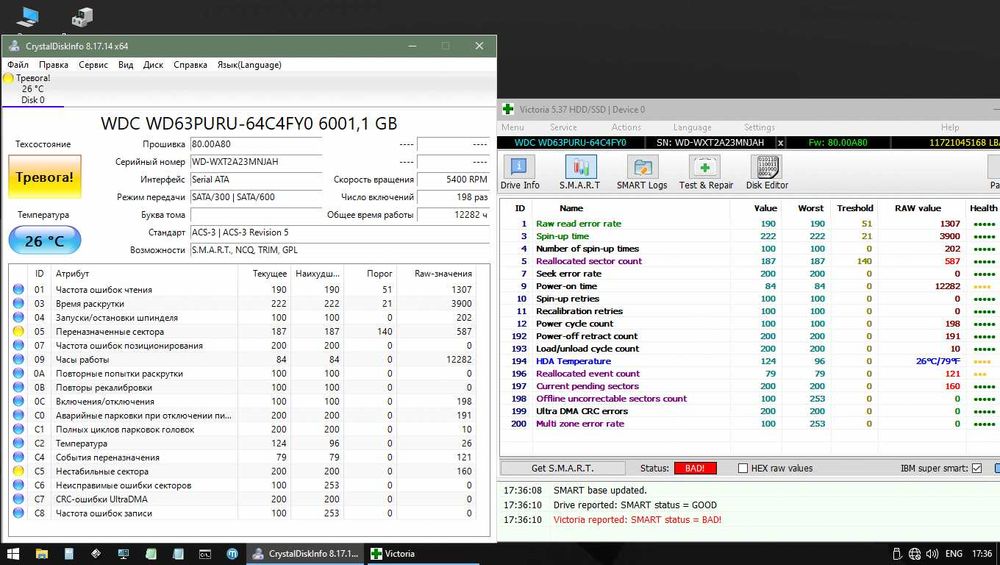Viewport: 1000px width, 565px height.
Task: Click the 'Drive reported: SMART status = GOOD' log line
Action: (x=635, y=504)
